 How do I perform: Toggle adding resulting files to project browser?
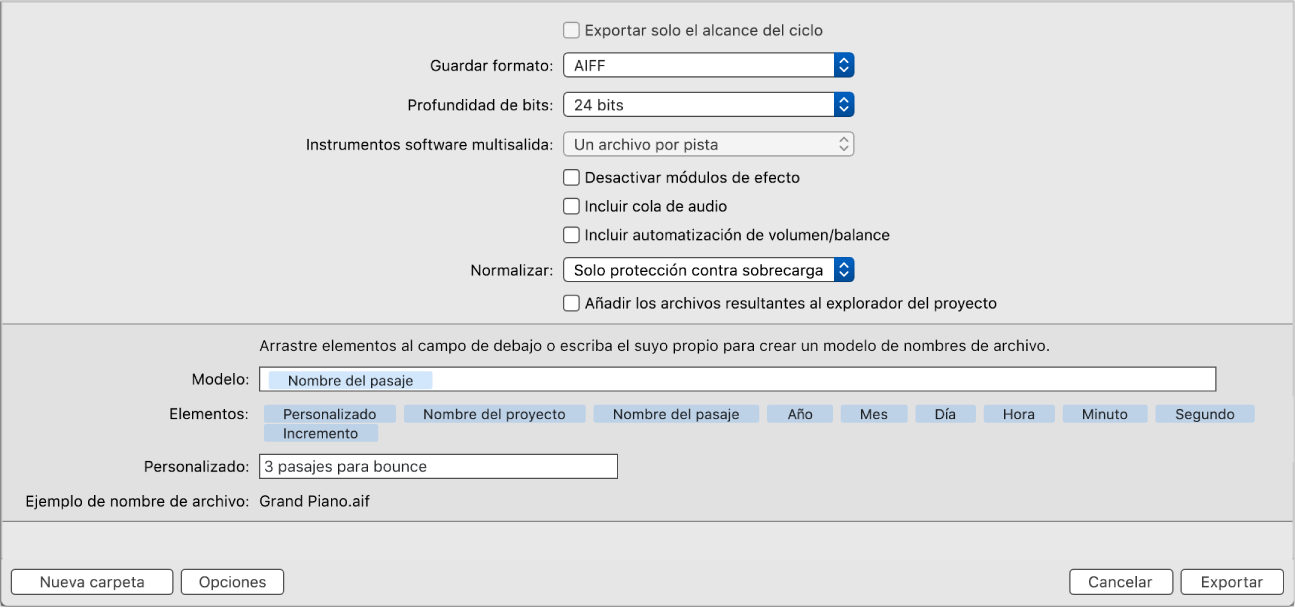coord(571,303)
